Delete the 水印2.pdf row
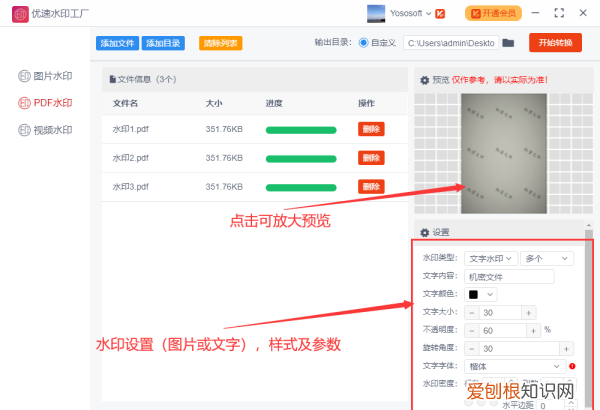The height and width of the screenshot is (410, 600). click(x=371, y=158)
